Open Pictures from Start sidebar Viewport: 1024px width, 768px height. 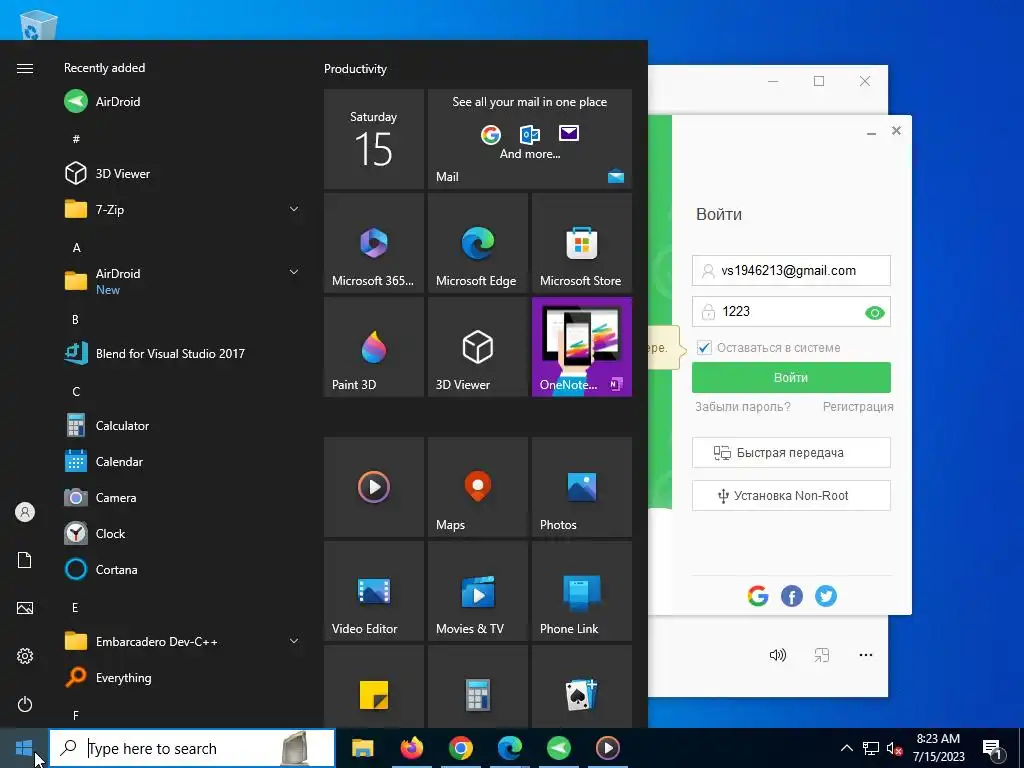[x=25, y=608]
